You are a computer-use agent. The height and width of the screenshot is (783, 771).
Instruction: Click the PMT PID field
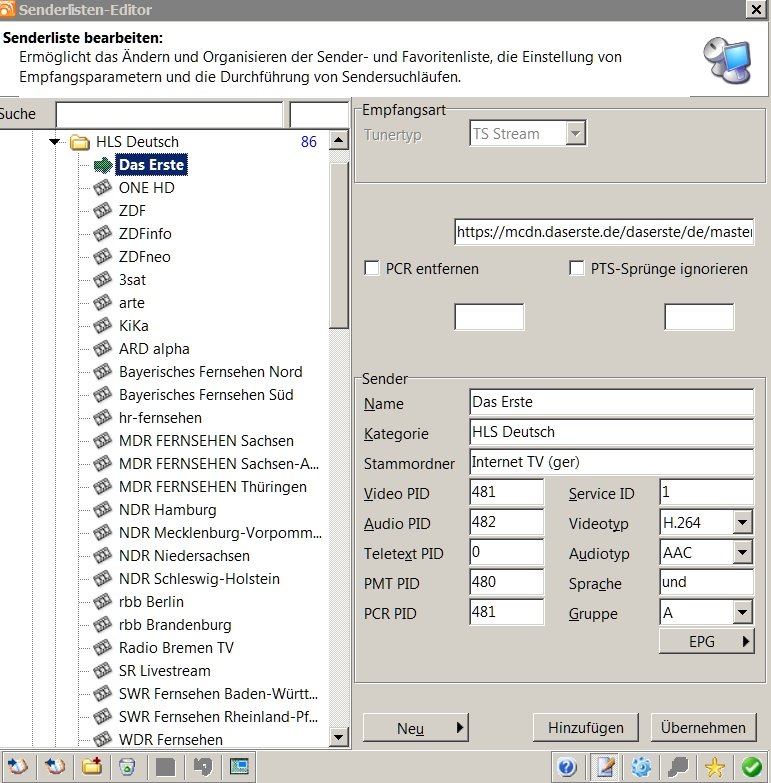(506, 582)
